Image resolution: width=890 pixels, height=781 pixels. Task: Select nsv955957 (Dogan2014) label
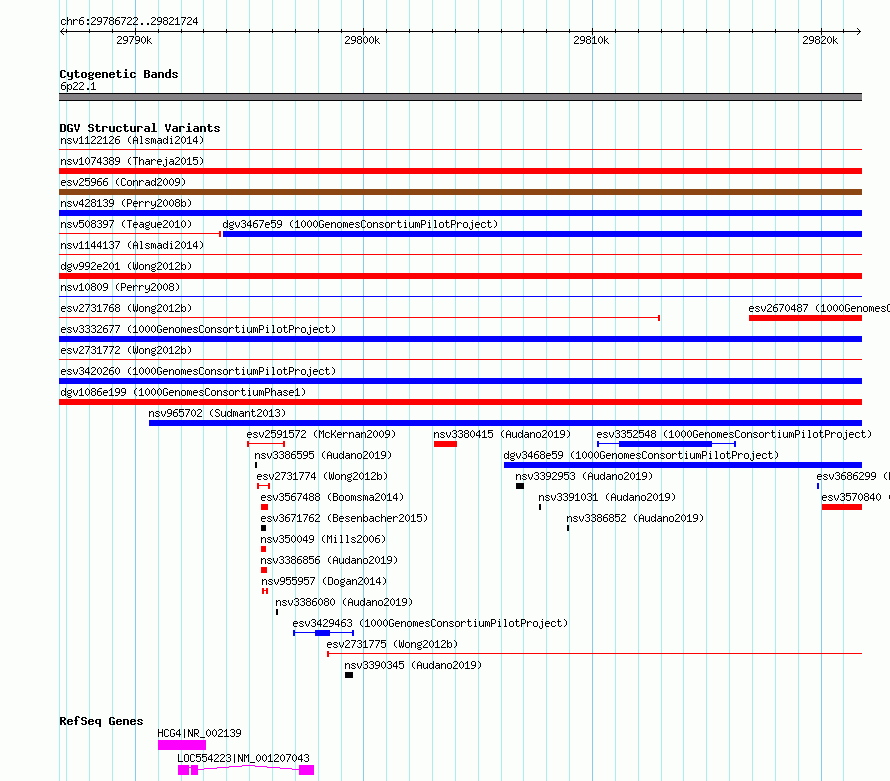pyautogui.click(x=324, y=581)
